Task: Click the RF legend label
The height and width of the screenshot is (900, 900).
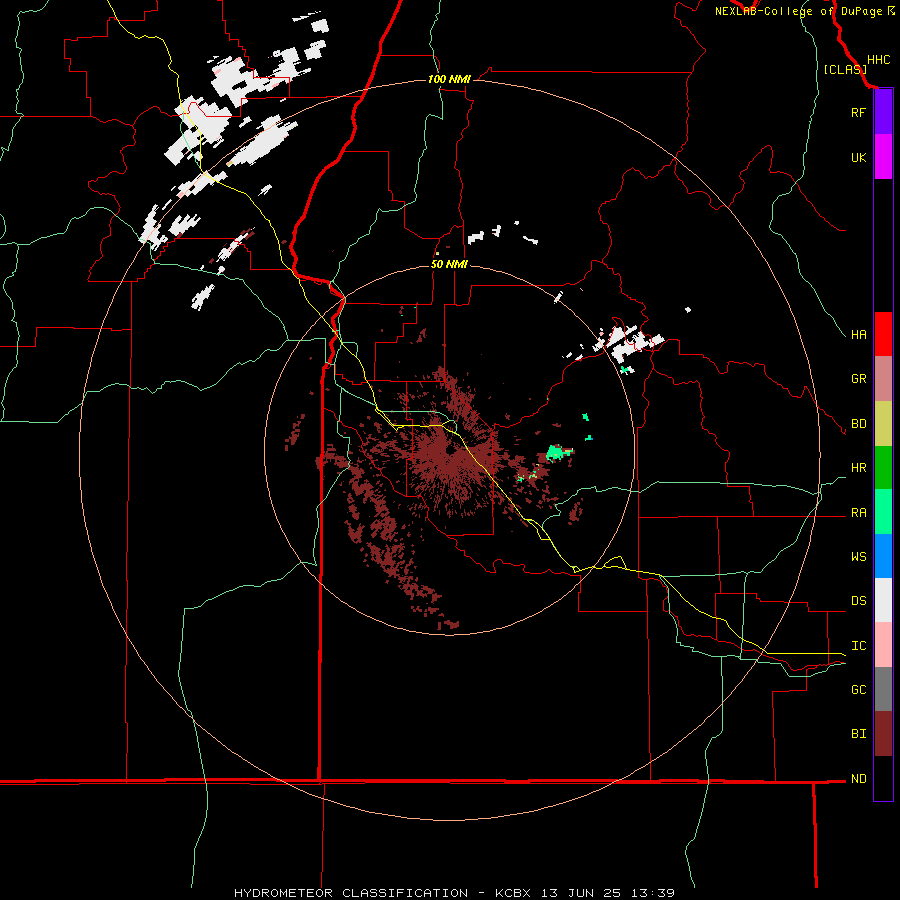Action: click(x=858, y=112)
